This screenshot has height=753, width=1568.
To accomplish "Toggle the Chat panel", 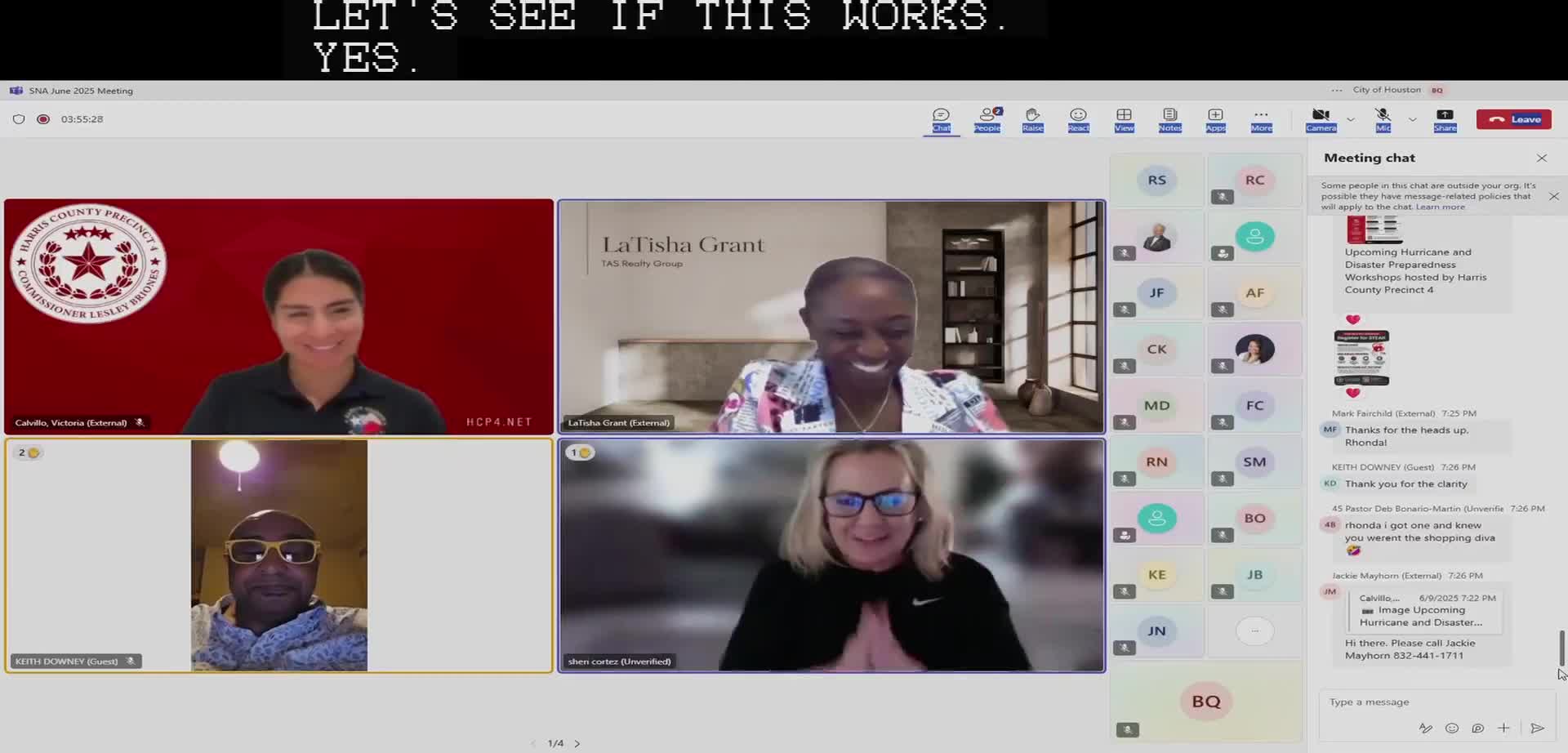I will [x=941, y=118].
